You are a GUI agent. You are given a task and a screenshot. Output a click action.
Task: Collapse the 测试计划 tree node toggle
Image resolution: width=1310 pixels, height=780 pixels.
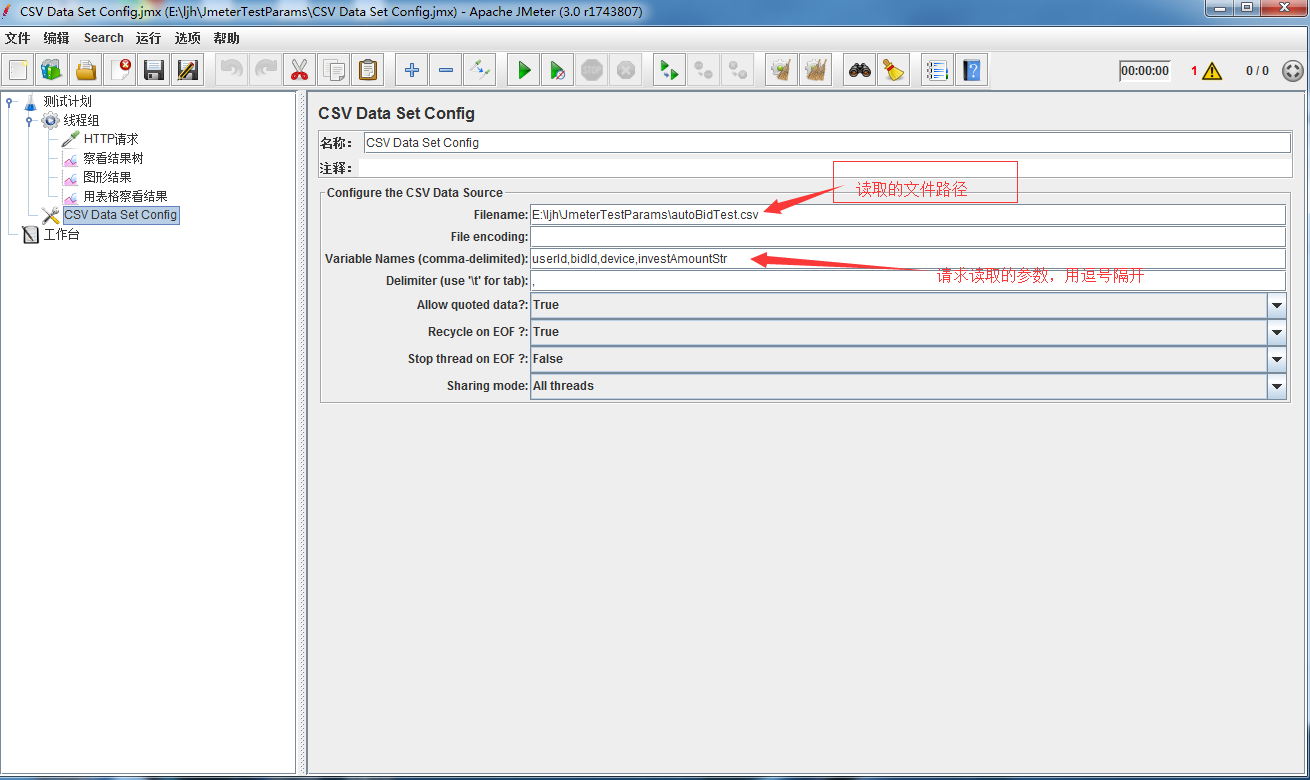tap(9, 101)
